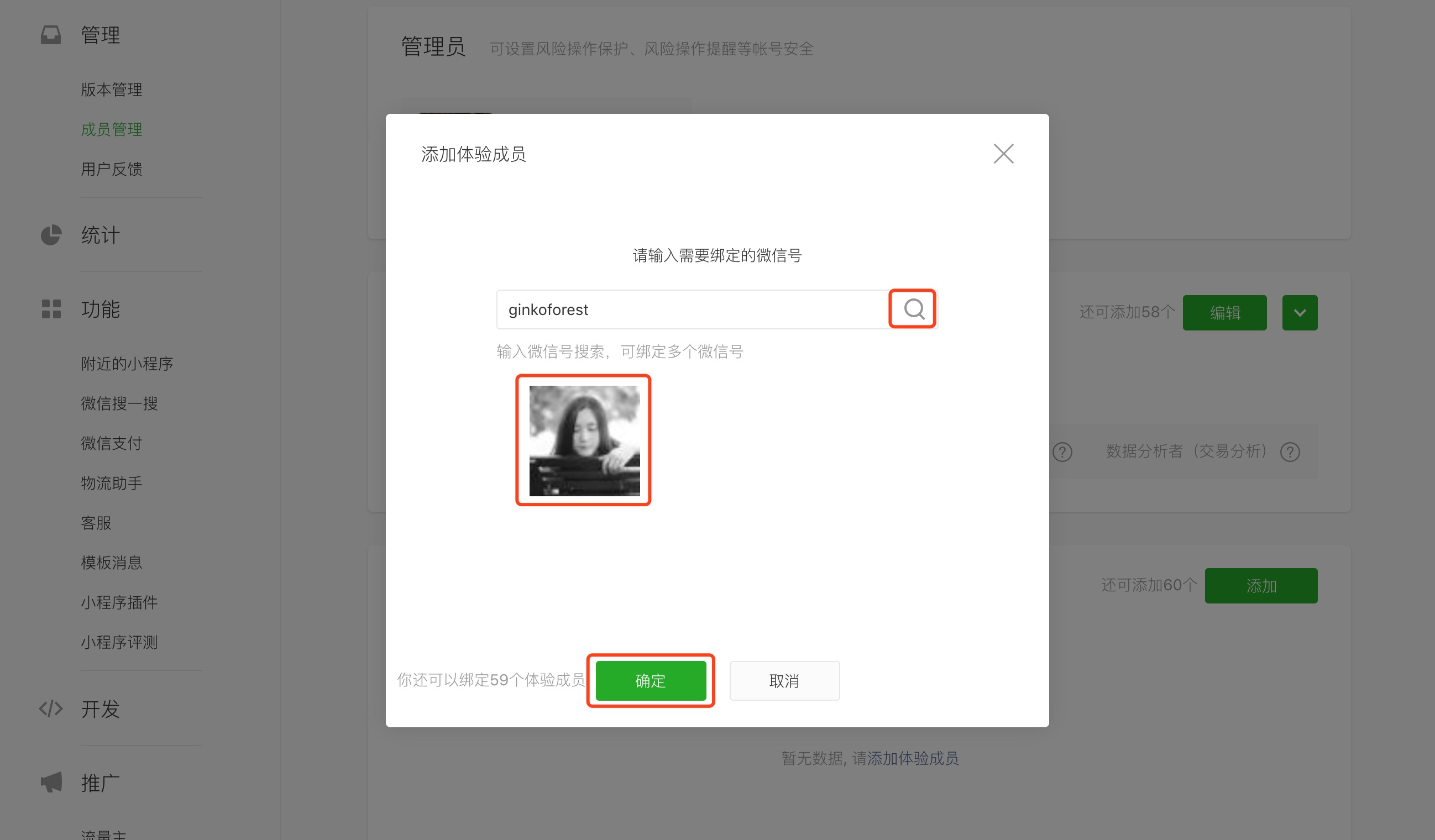The height and width of the screenshot is (840, 1435).
Task: Open 微信支付 menu item
Action: [112, 443]
